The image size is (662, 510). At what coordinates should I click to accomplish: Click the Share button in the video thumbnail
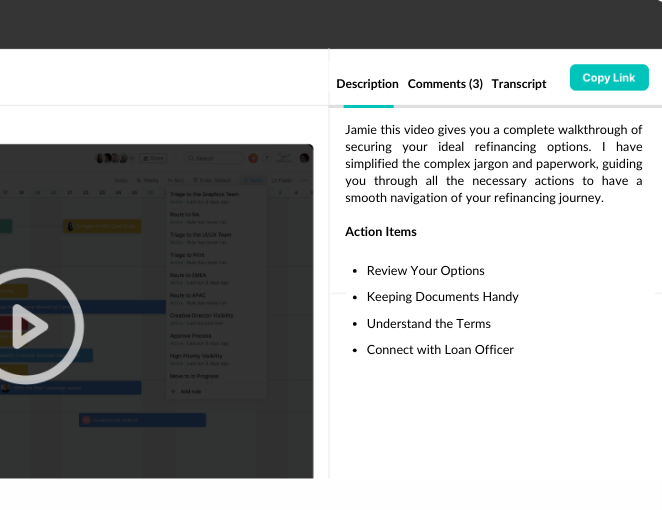coord(153,158)
